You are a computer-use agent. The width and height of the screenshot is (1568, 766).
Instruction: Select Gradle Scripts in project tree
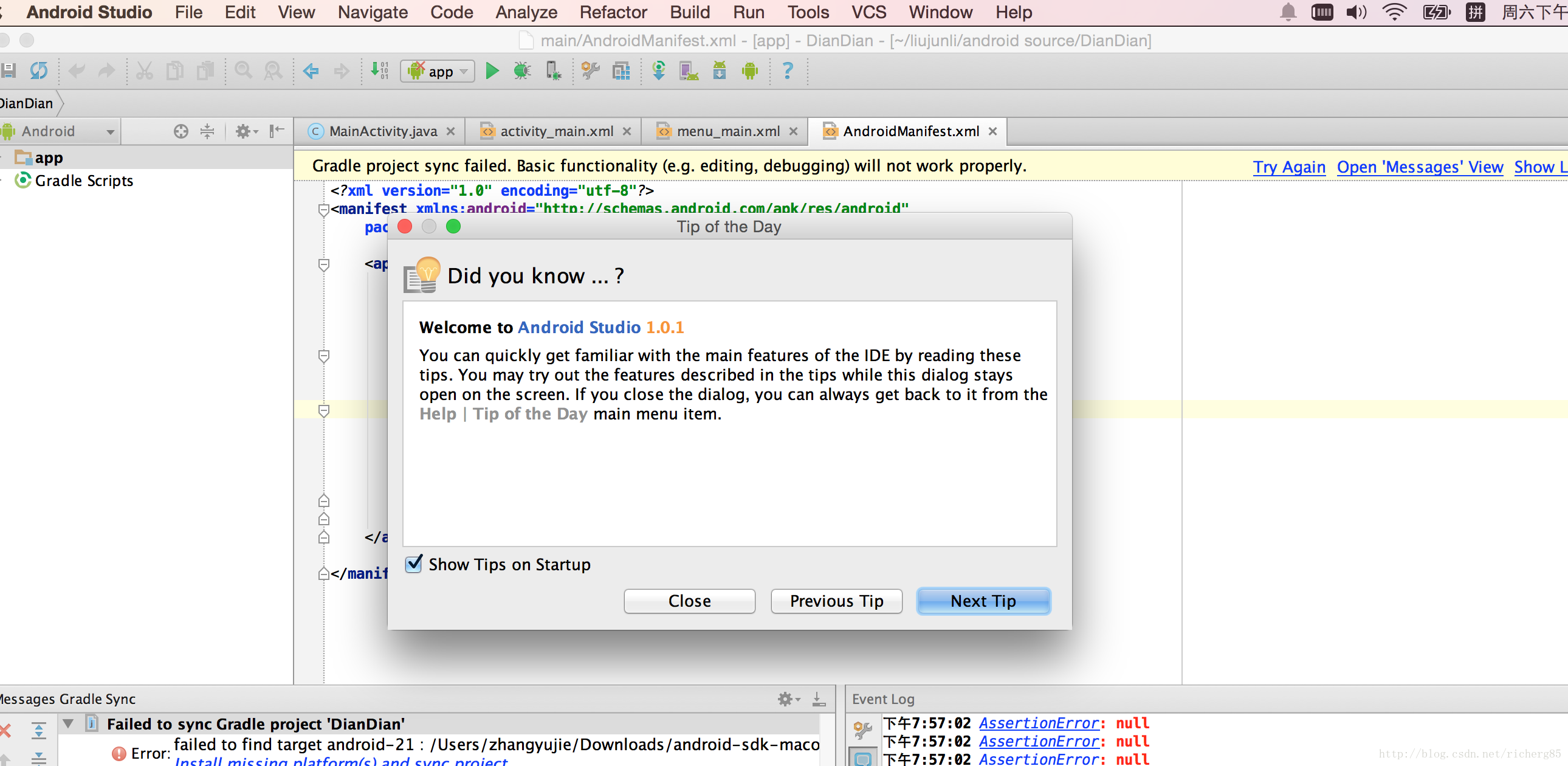(x=84, y=180)
